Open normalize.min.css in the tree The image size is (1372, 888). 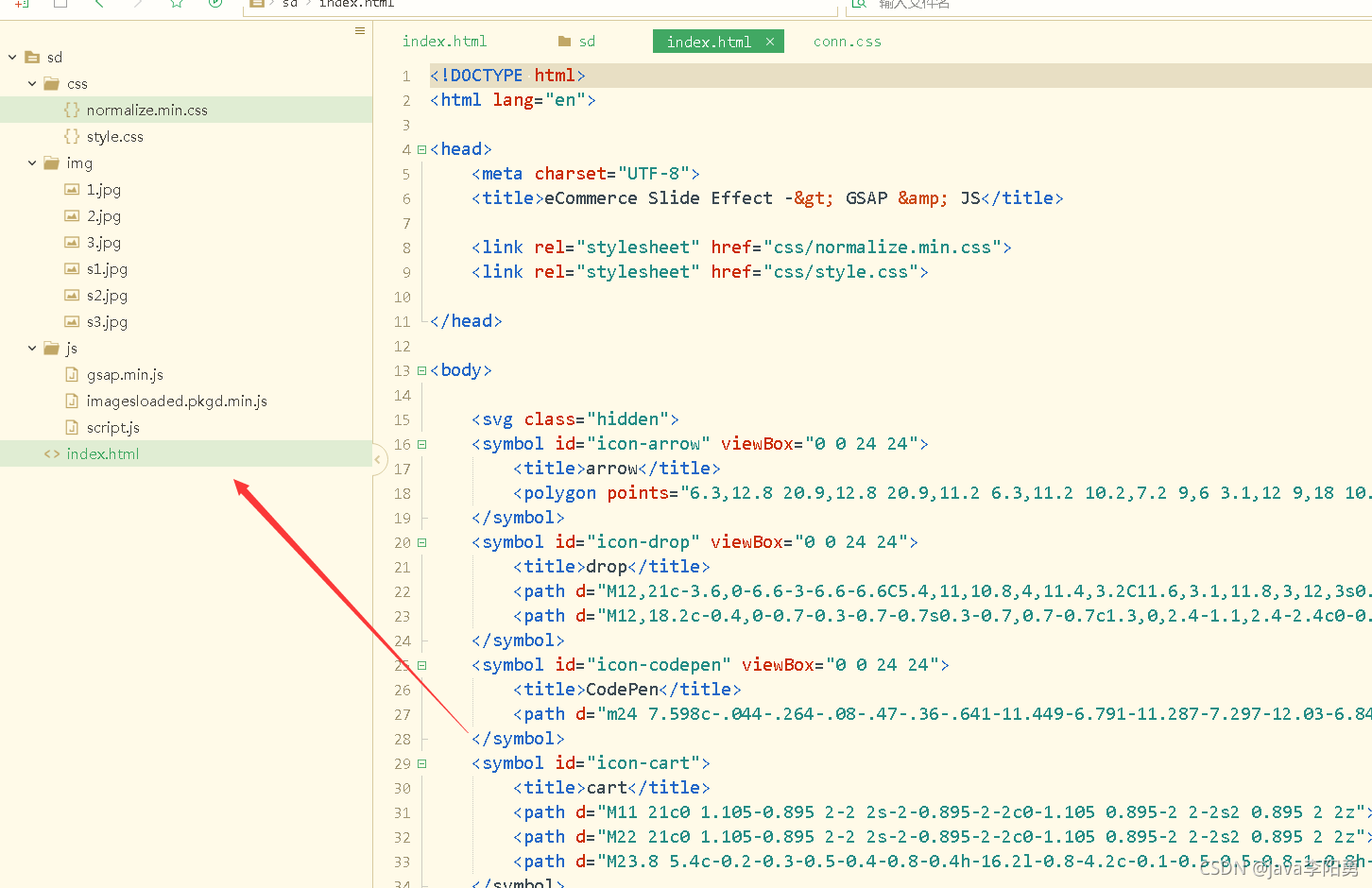[147, 111]
